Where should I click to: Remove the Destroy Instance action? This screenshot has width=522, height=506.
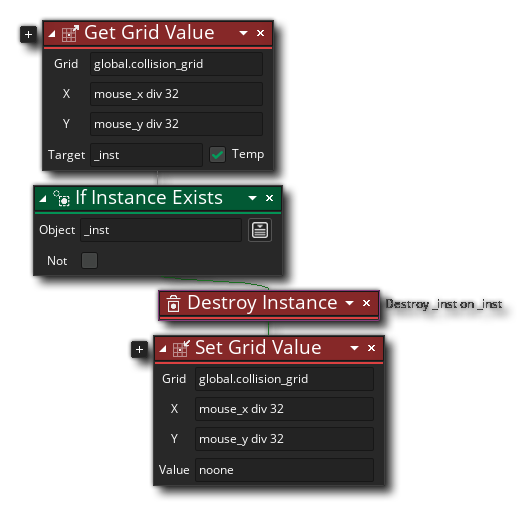point(366,303)
